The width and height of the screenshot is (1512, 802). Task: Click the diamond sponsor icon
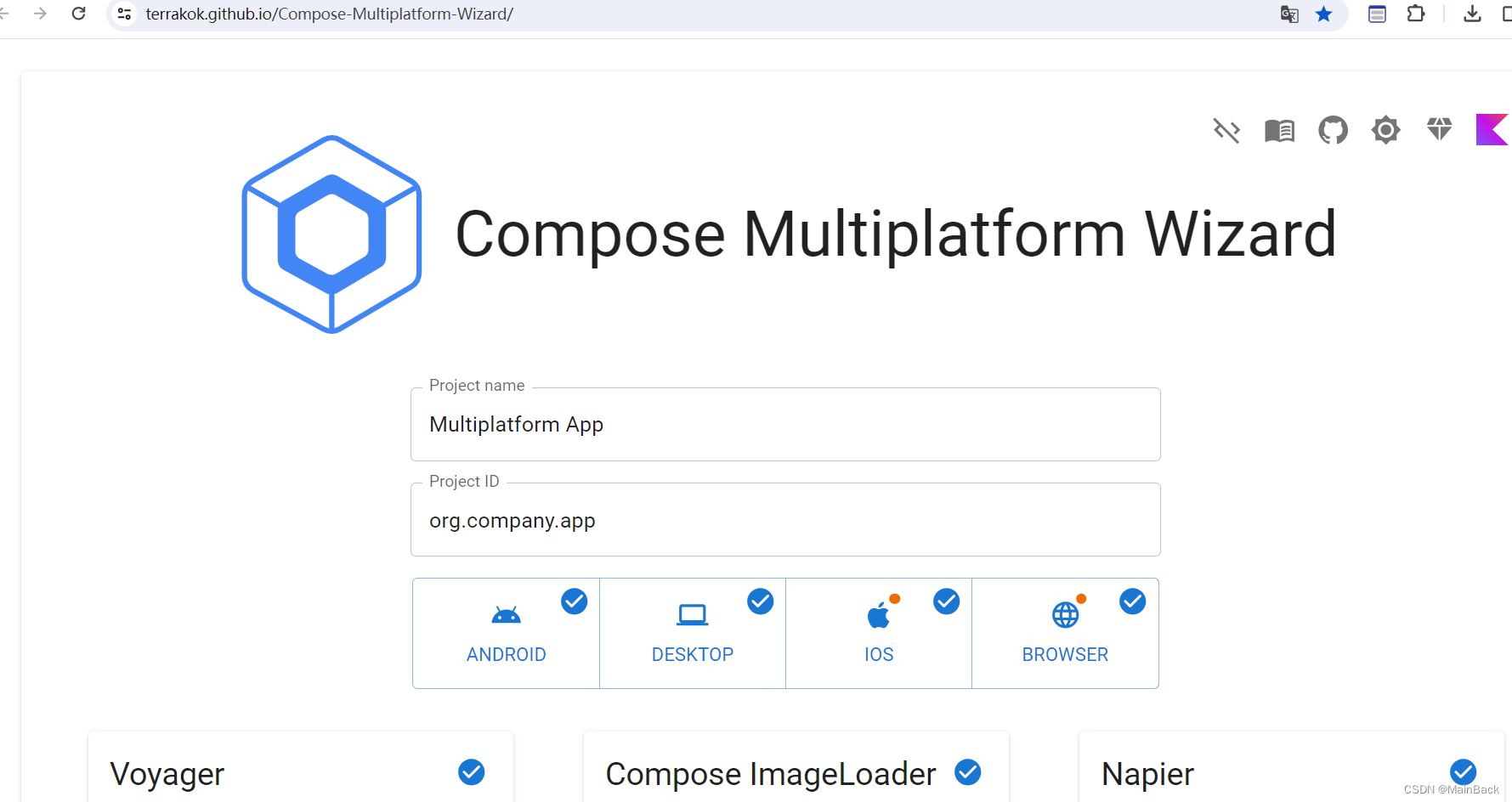click(1439, 129)
